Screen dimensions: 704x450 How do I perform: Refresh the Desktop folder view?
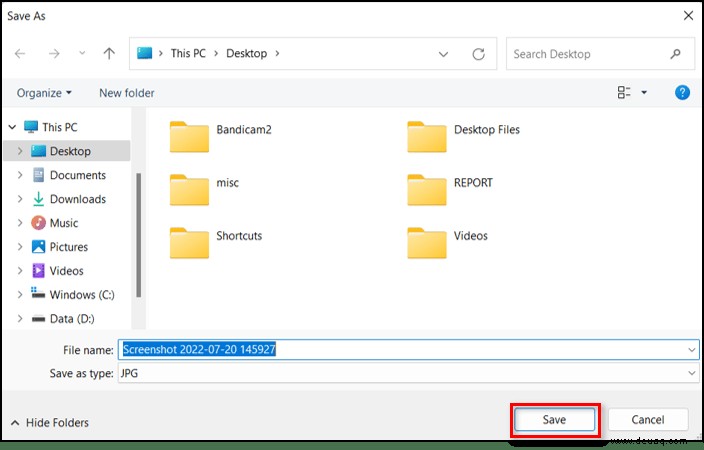coord(479,54)
